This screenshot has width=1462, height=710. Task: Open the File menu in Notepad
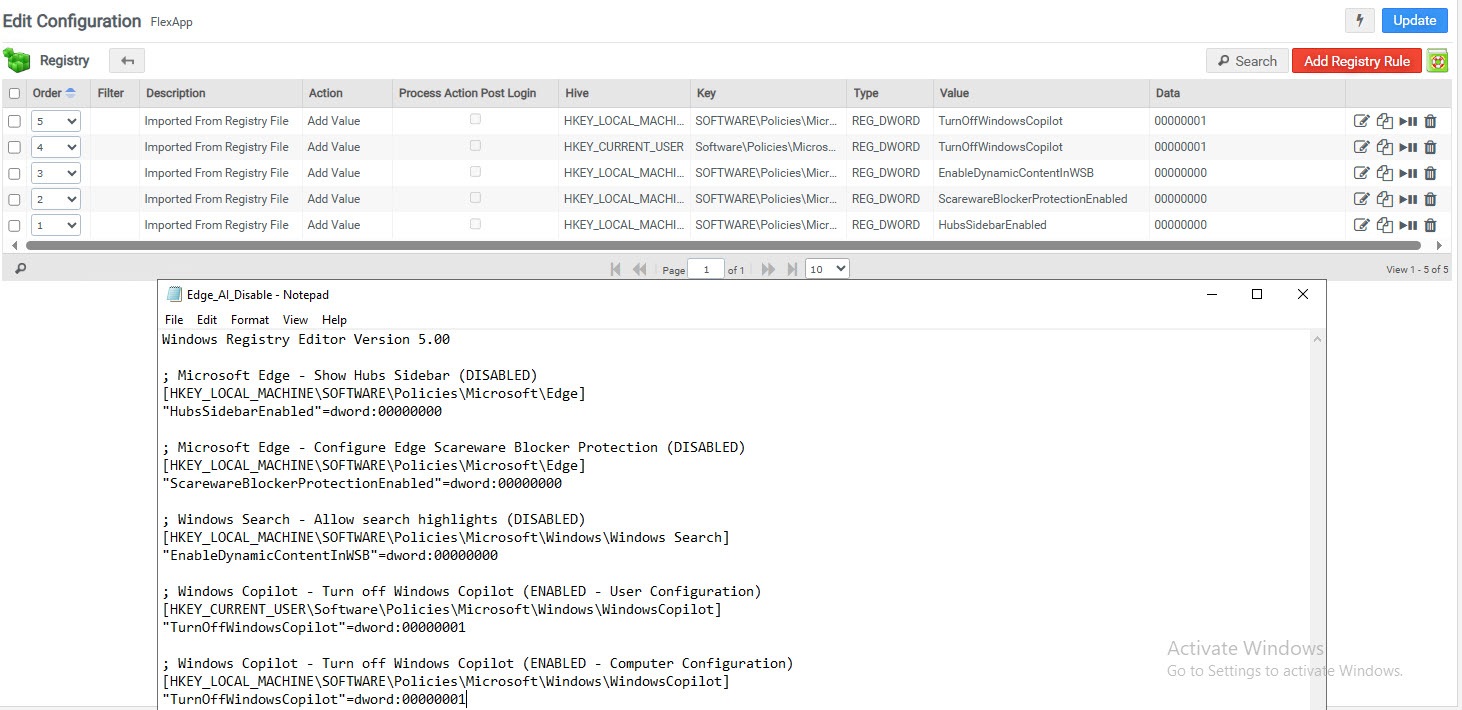(174, 320)
